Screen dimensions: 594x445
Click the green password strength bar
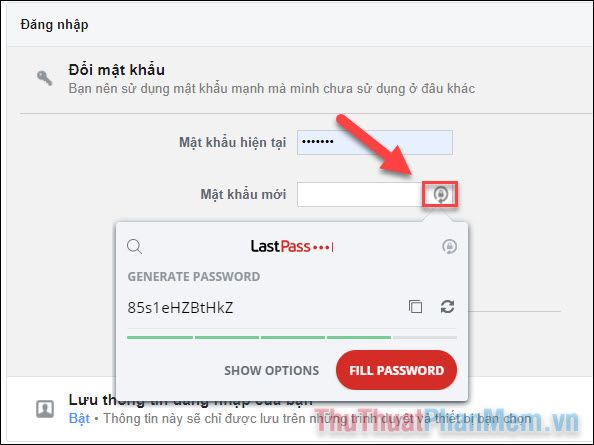click(259, 337)
